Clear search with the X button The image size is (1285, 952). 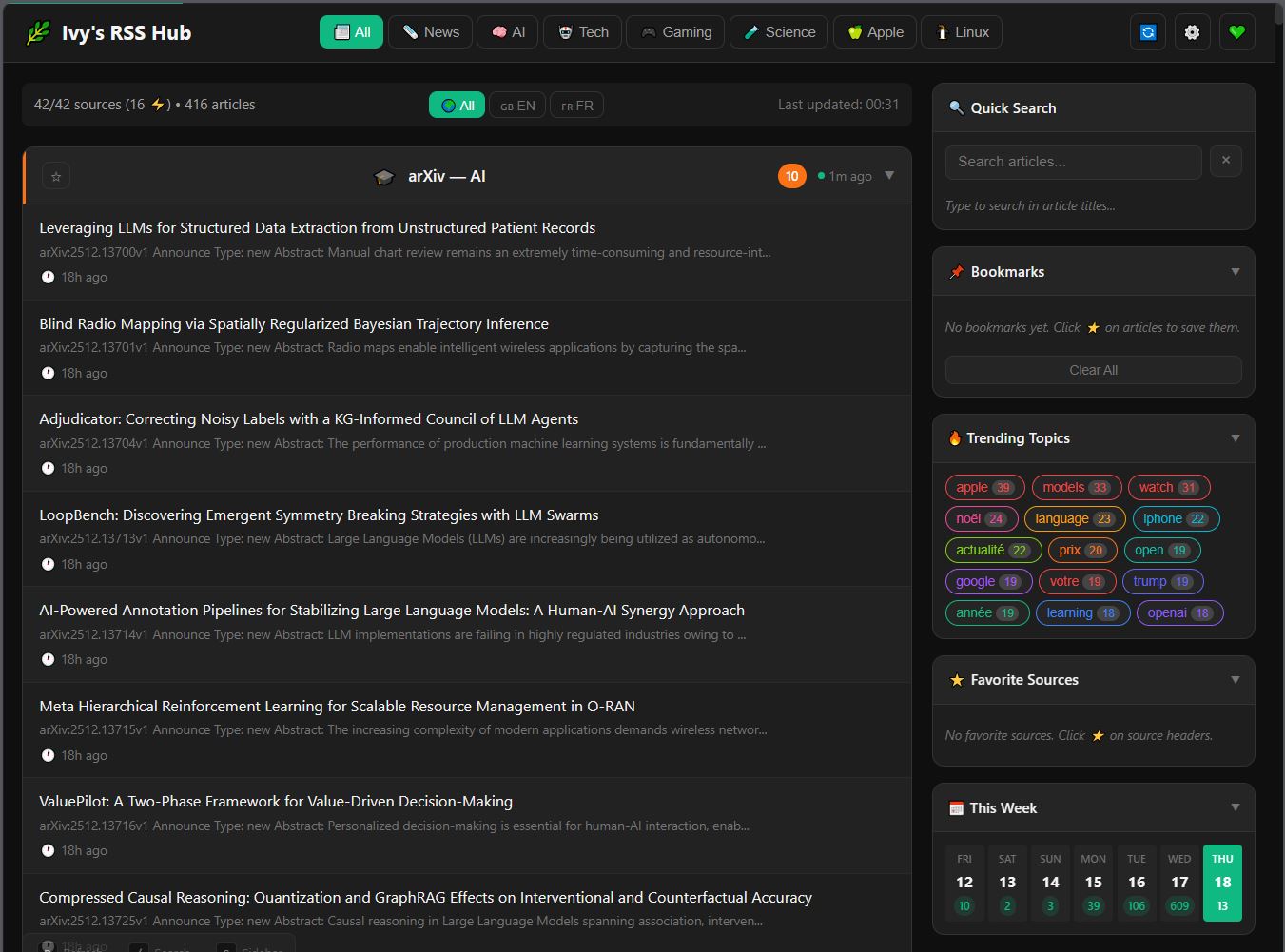1226,161
